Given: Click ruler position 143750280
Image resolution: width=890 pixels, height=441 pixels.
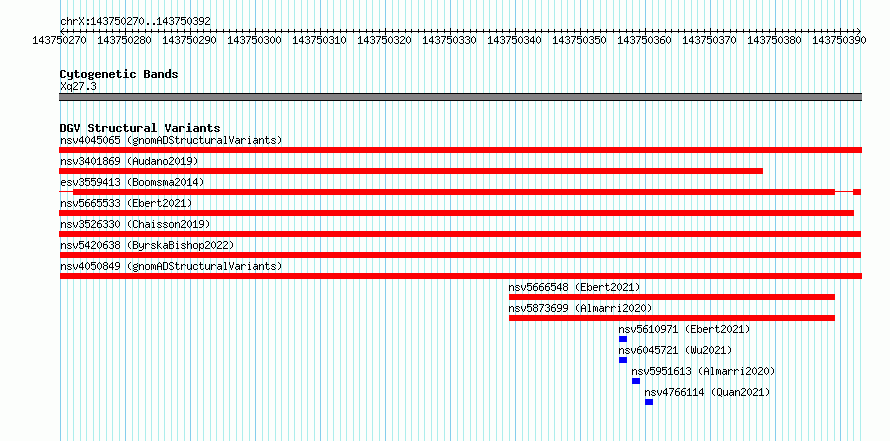Looking at the screenshot, I should pos(124,40).
